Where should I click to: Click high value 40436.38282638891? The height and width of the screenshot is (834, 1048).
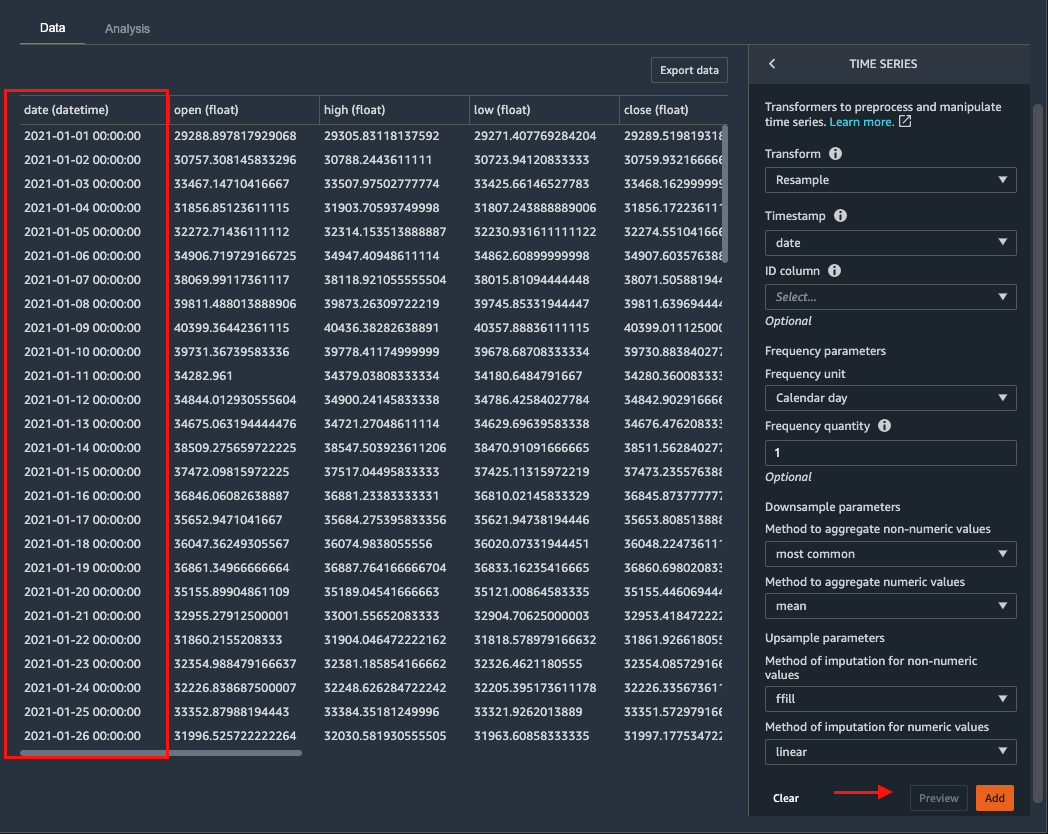[382, 327]
